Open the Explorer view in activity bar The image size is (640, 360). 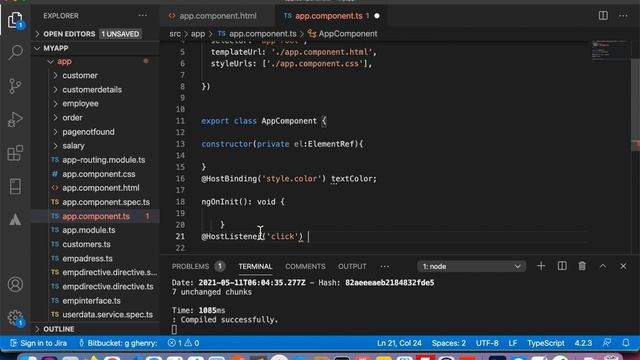point(15,20)
